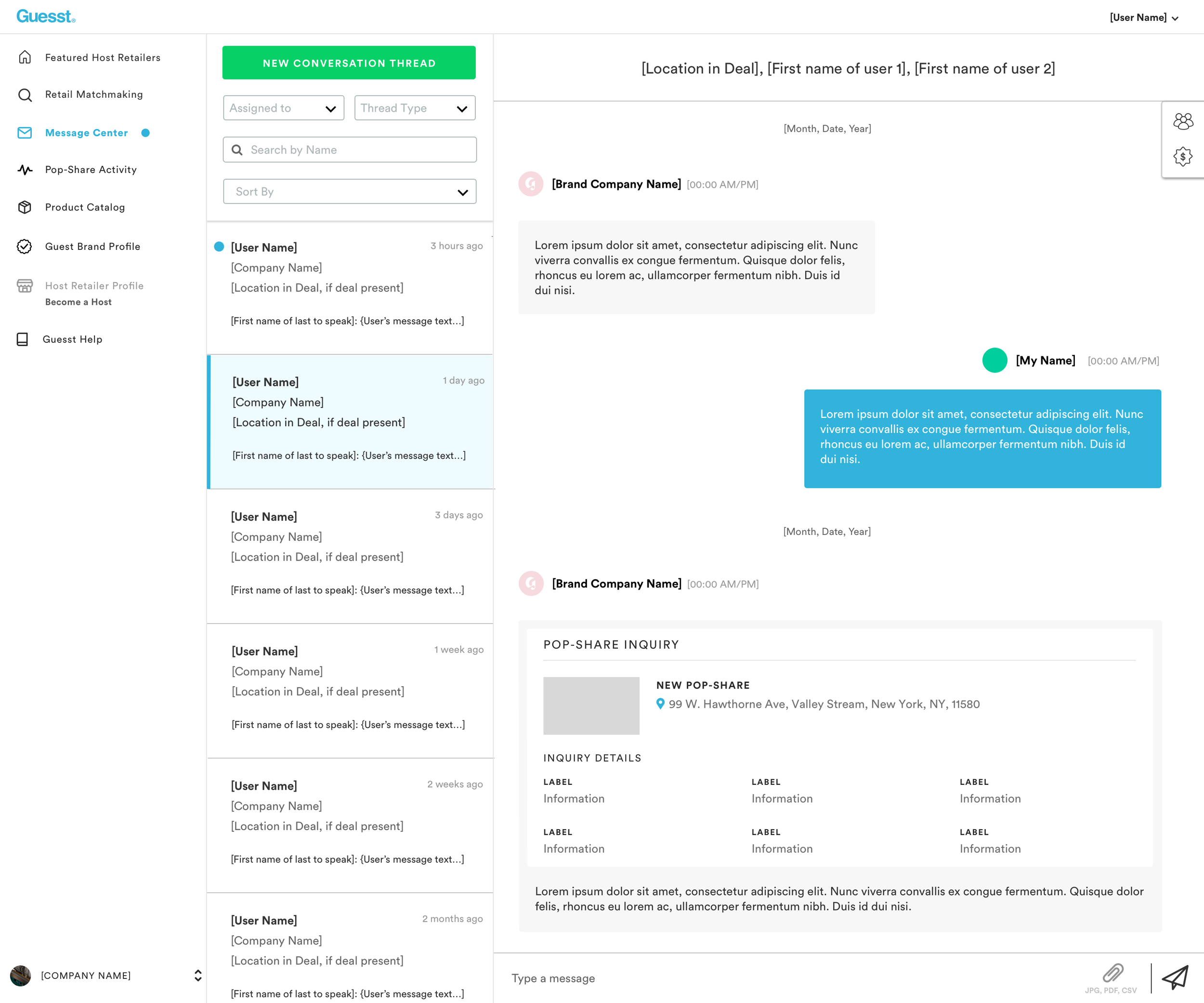The width and height of the screenshot is (1204, 1003).
Task: Send message with paper plane icon
Action: coord(1175,977)
